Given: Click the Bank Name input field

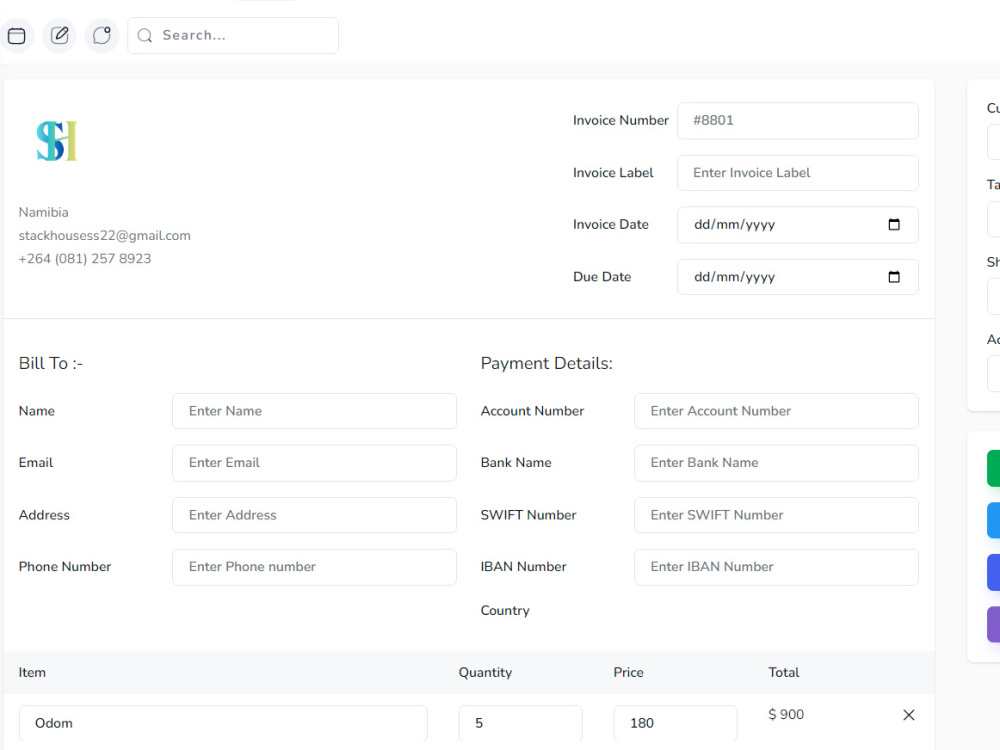Looking at the screenshot, I should coord(776,463).
